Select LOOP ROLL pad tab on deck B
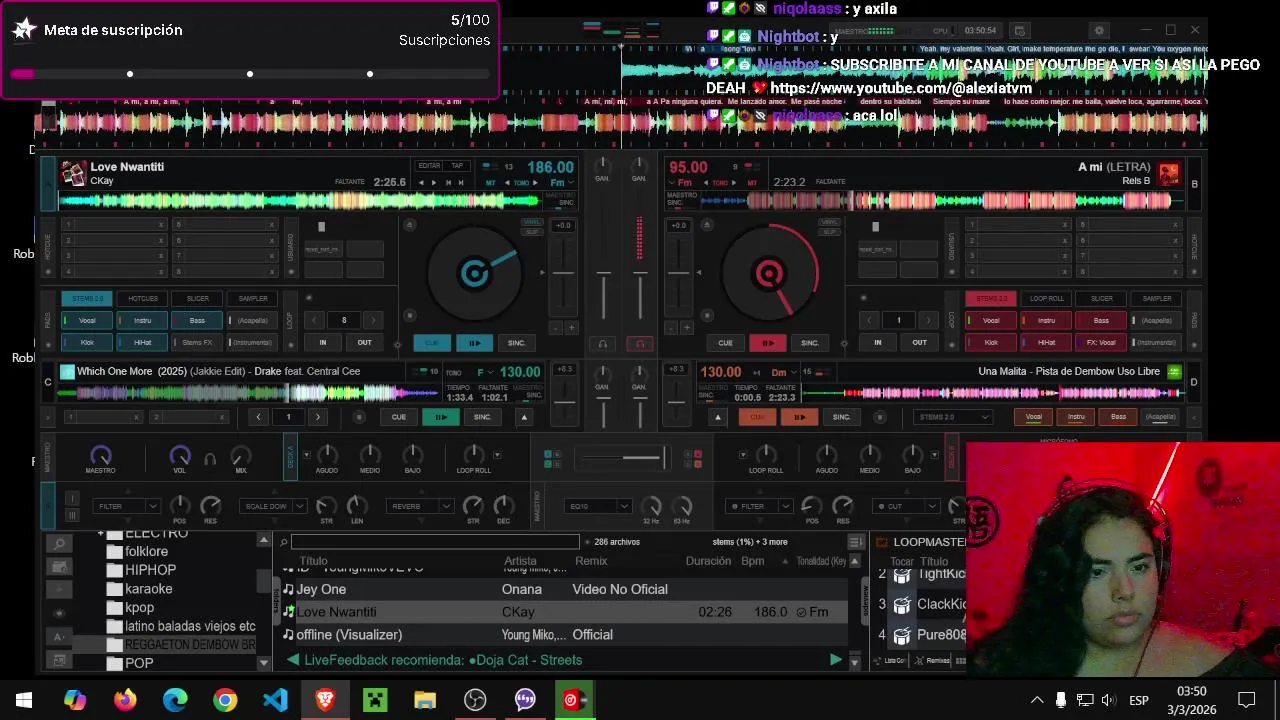 pyautogui.click(x=1046, y=298)
